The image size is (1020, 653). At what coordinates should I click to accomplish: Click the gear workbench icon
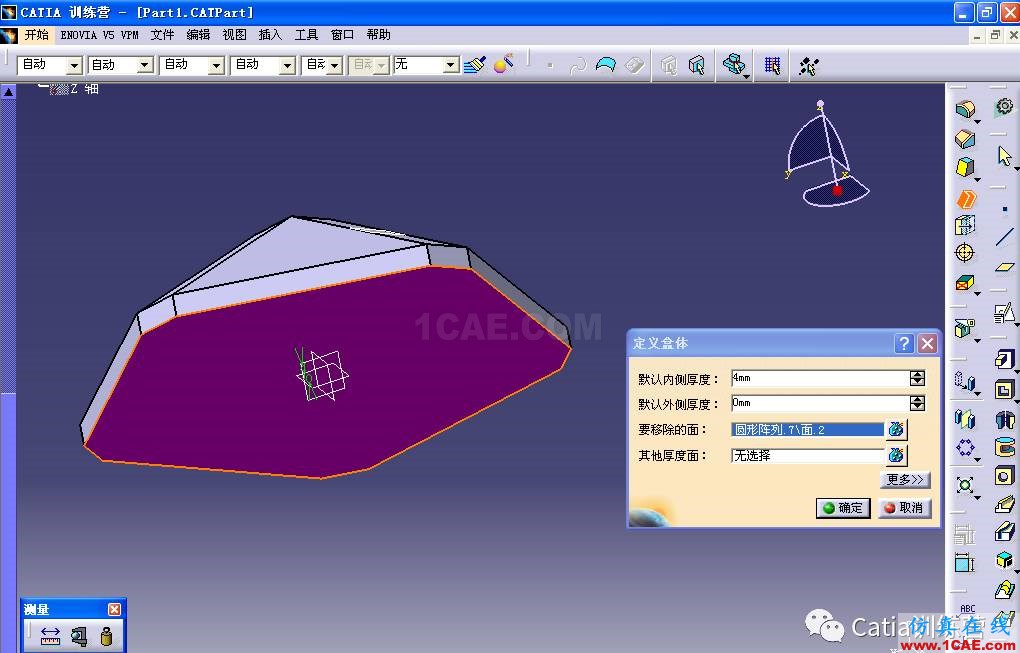(1005, 107)
